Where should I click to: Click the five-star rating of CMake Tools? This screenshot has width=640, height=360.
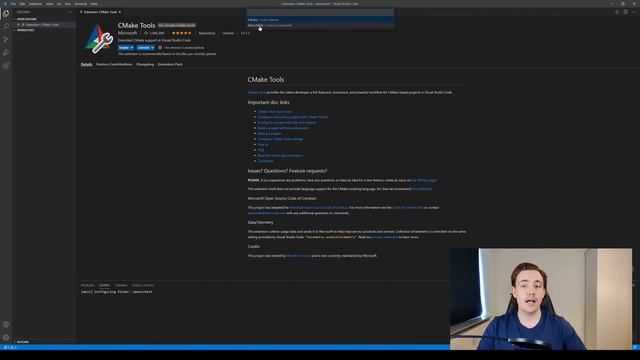[182, 33]
